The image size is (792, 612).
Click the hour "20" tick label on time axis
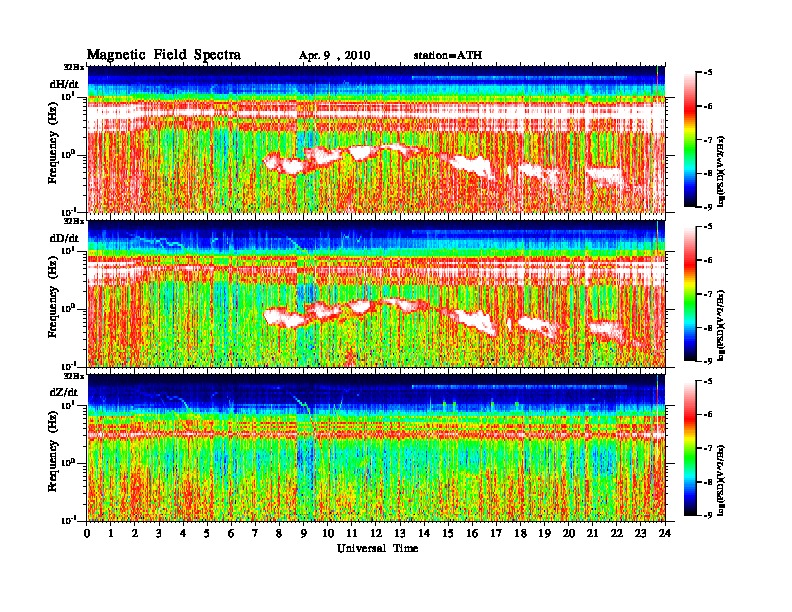click(x=568, y=534)
